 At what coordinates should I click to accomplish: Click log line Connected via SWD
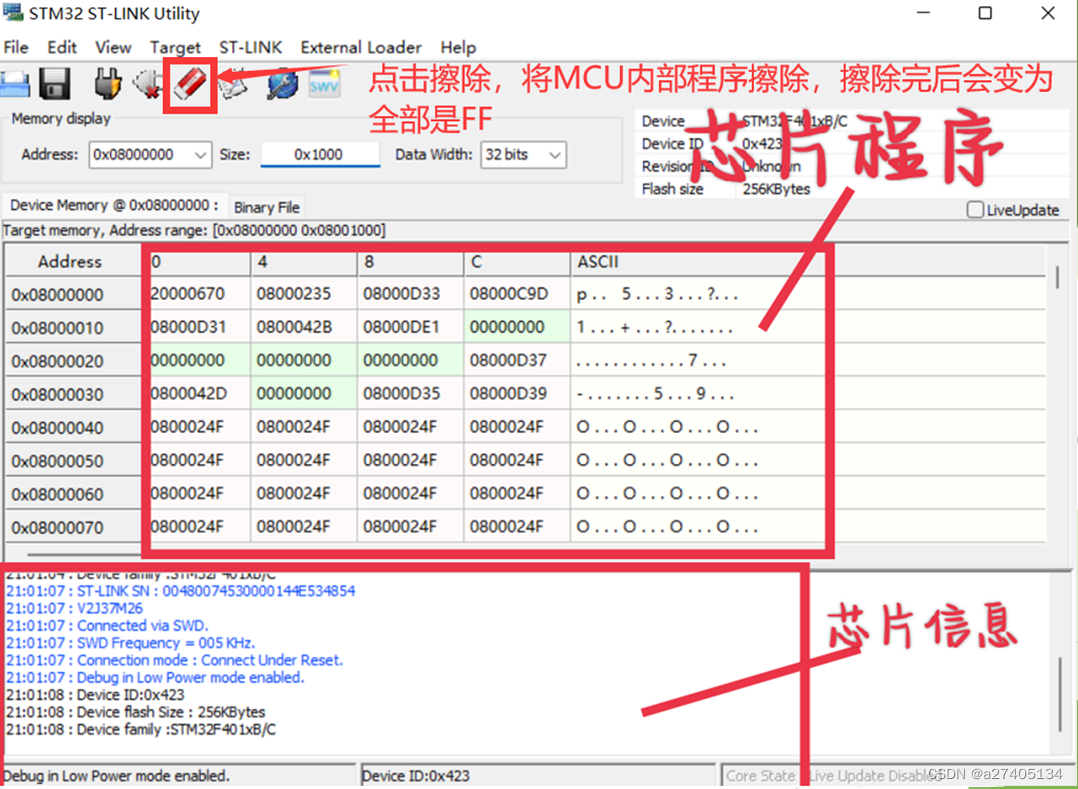[x=107, y=625]
